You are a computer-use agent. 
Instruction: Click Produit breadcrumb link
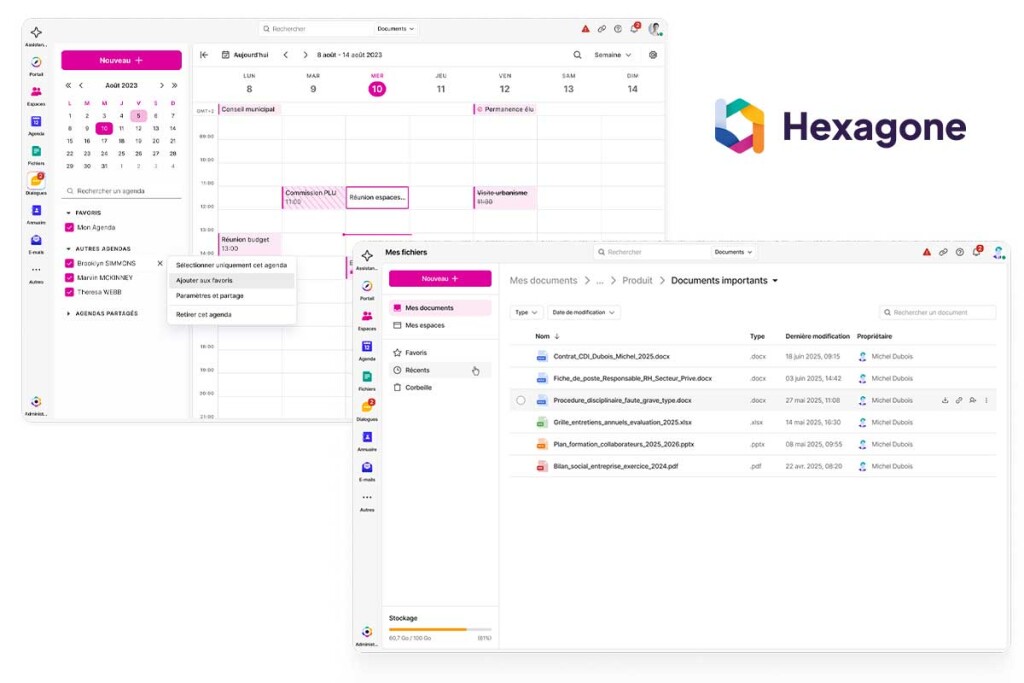637,280
